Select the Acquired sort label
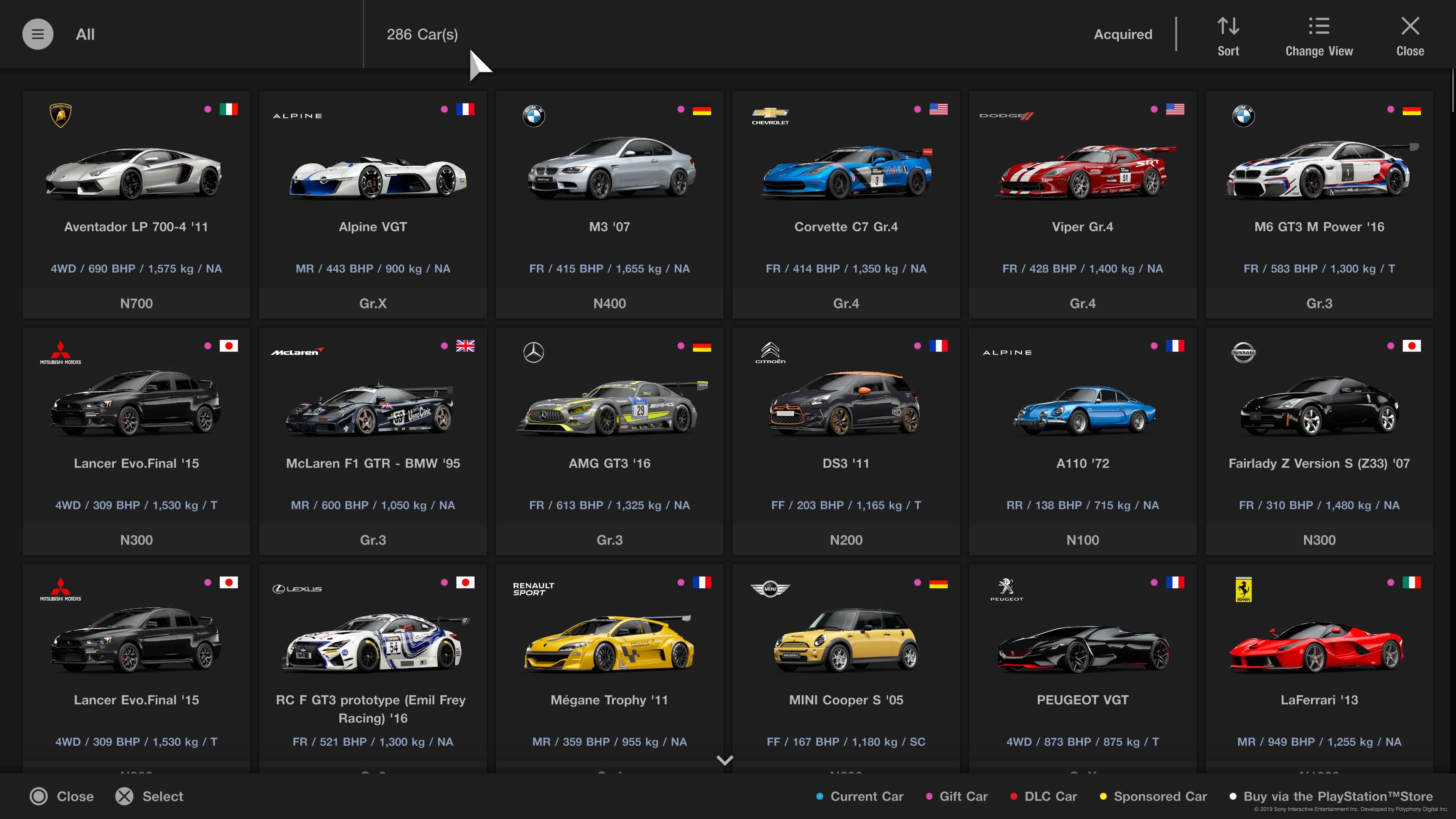This screenshot has height=819, width=1456. pyautogui.click(x=1122, y=35)
